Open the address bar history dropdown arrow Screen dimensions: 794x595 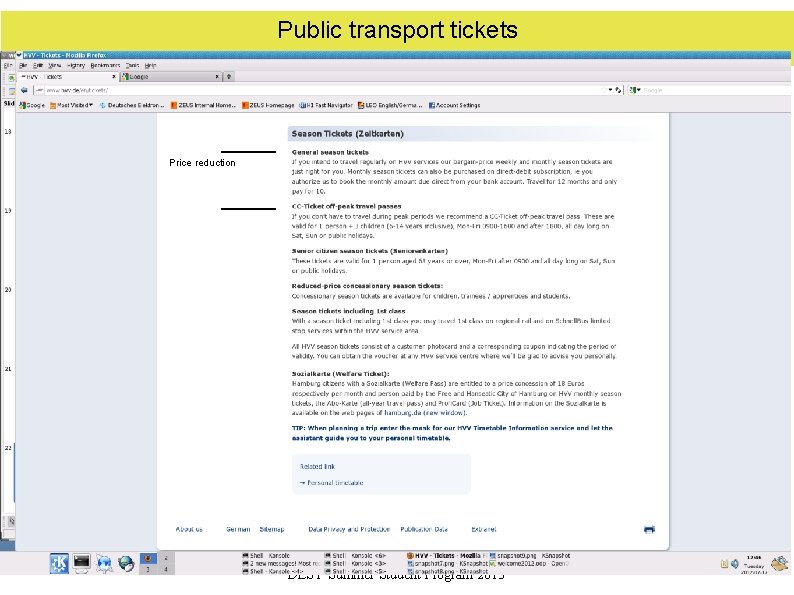610,90
